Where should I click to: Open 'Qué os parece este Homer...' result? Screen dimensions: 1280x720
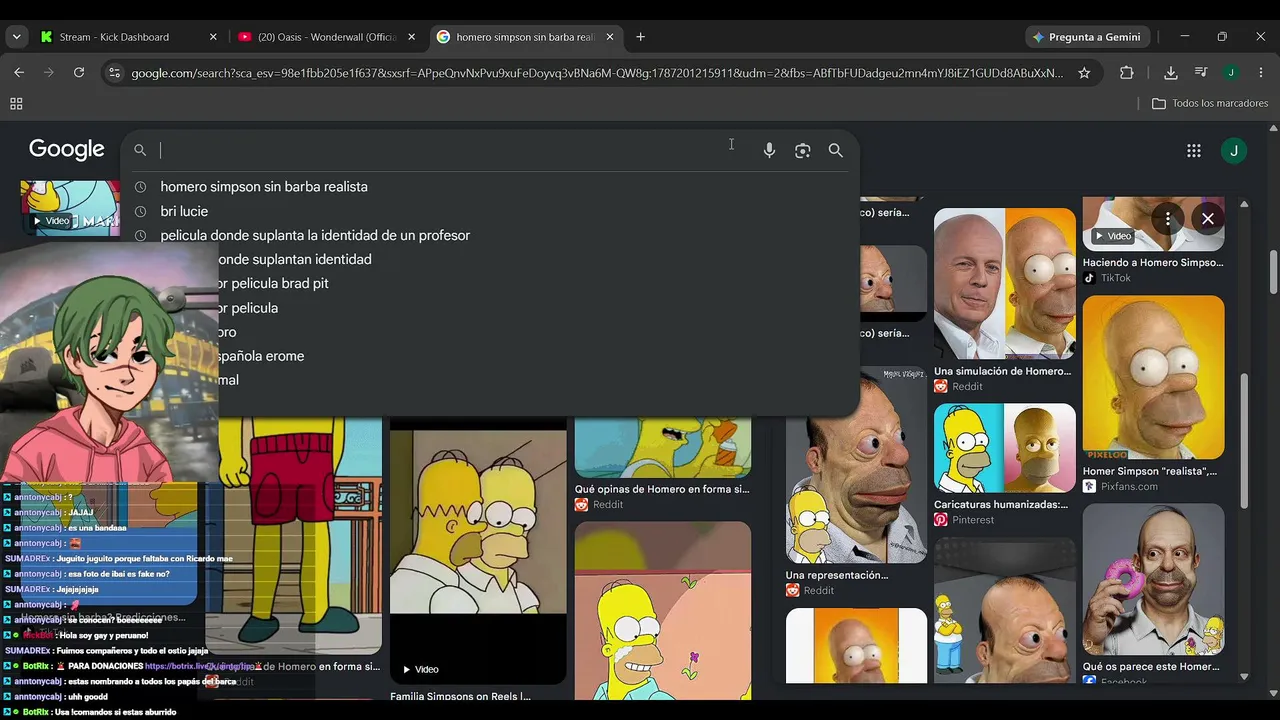[x=1151, y=667]
